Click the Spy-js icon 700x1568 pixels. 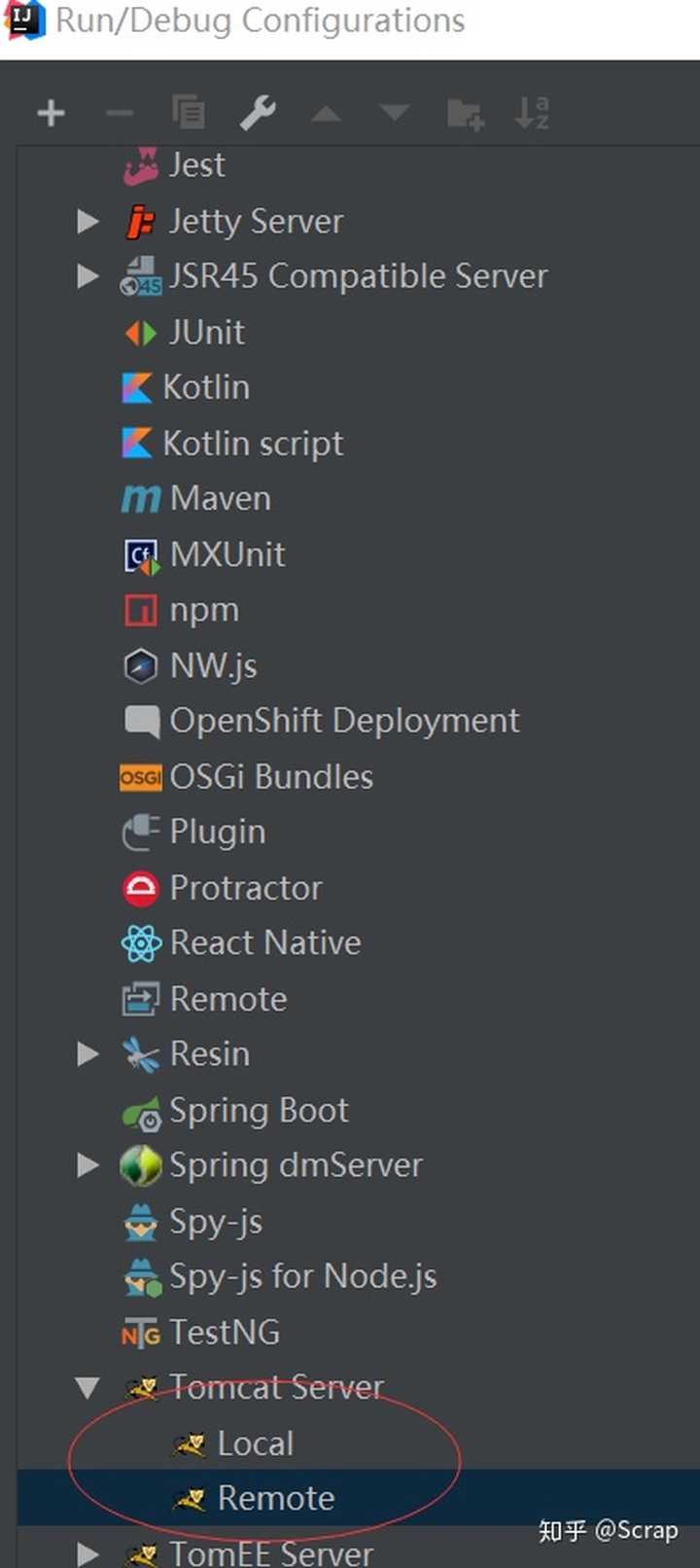pyautogui.click(x=141, y=1222)
